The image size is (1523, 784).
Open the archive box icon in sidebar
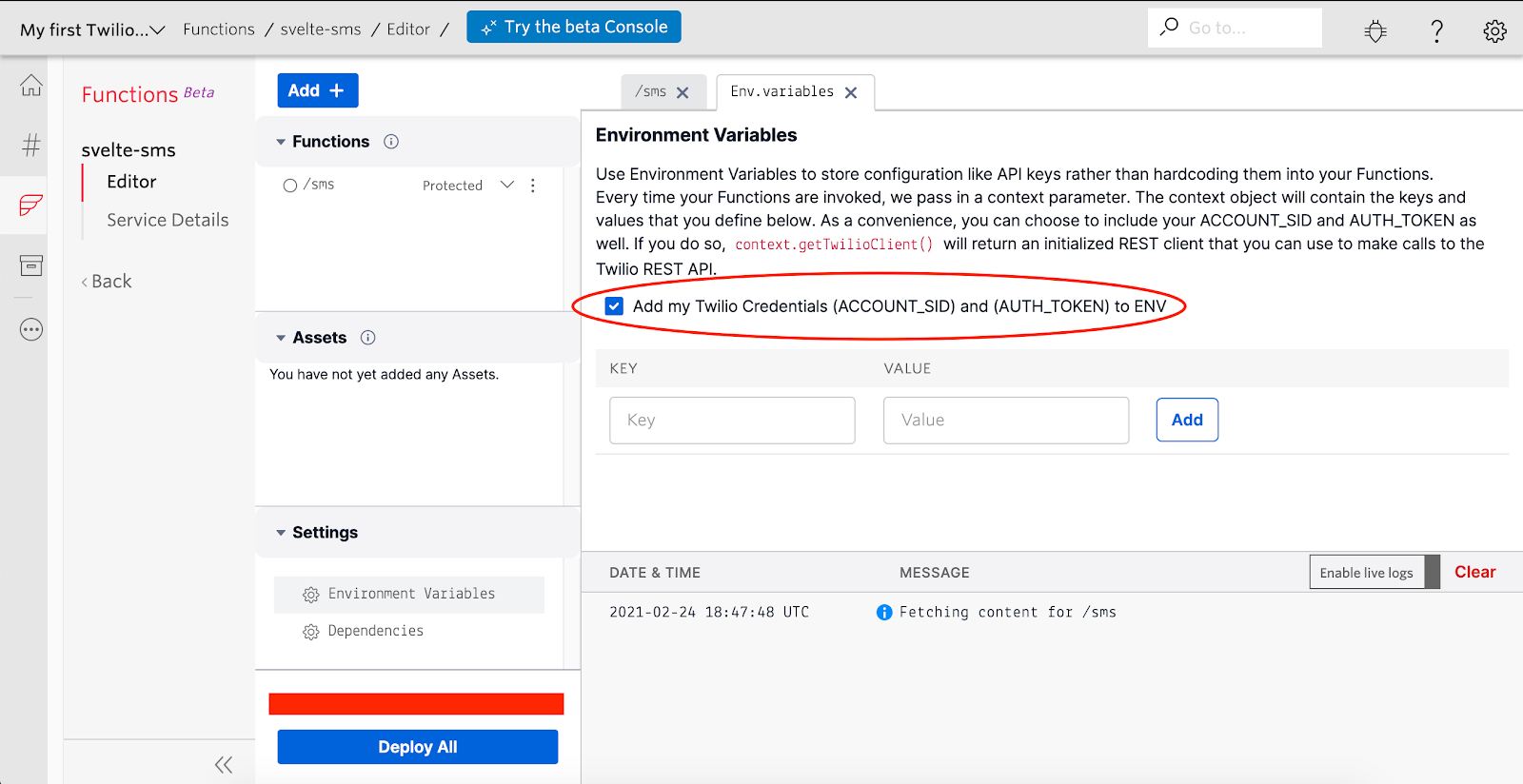click(x=31, y=265)
